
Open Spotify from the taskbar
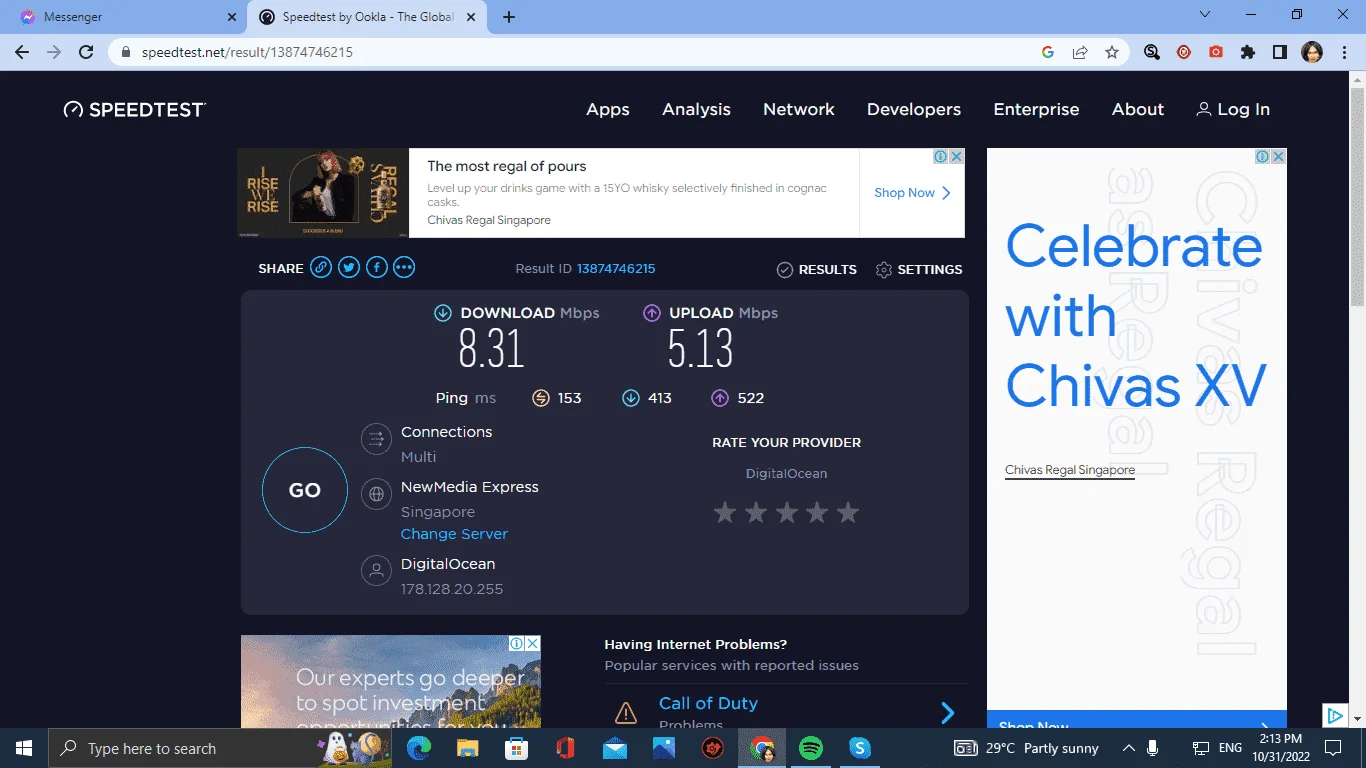811,748
